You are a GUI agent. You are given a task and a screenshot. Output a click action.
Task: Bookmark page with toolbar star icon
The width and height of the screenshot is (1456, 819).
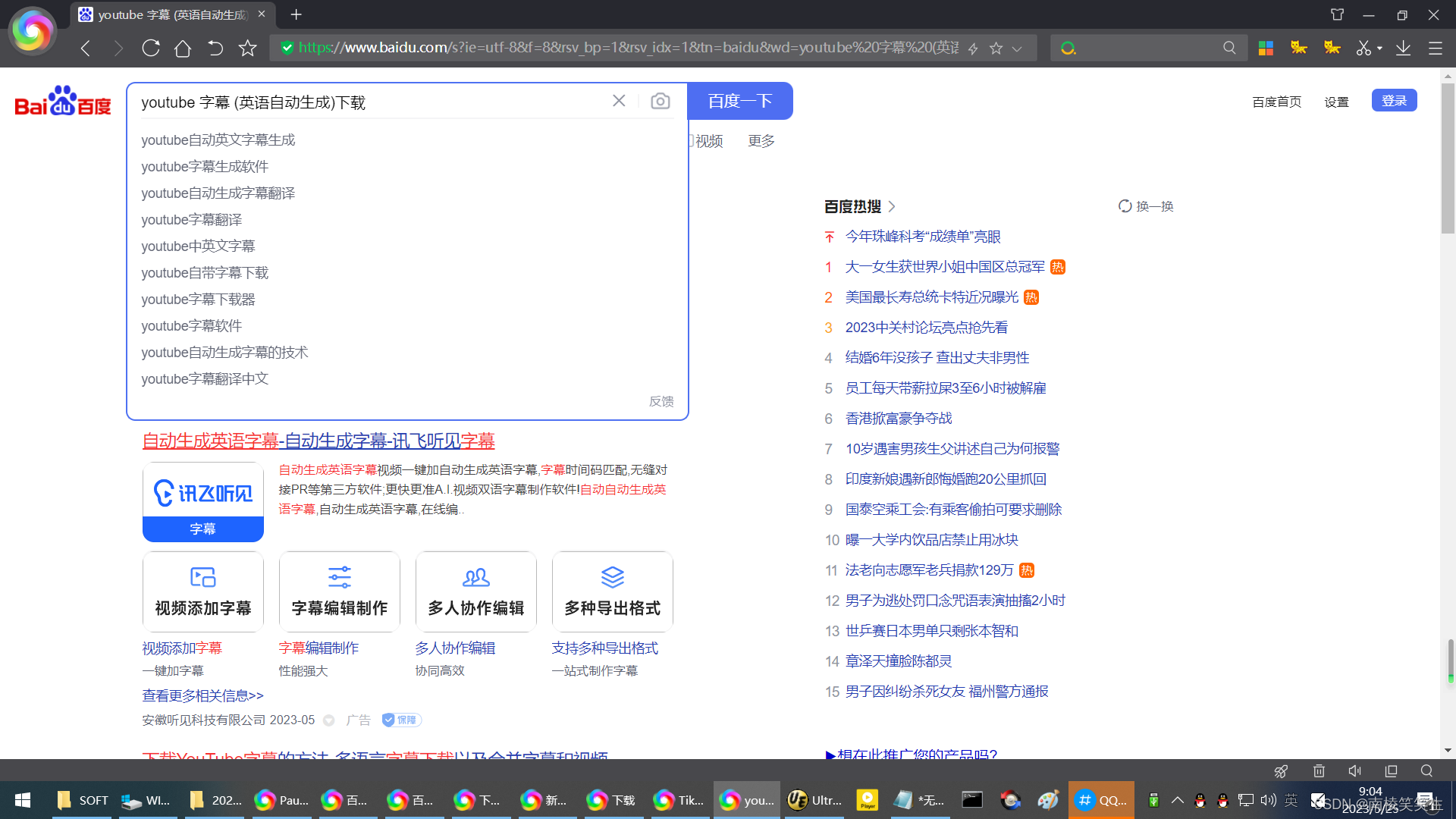pyautogui.click(x=248, y=48)
